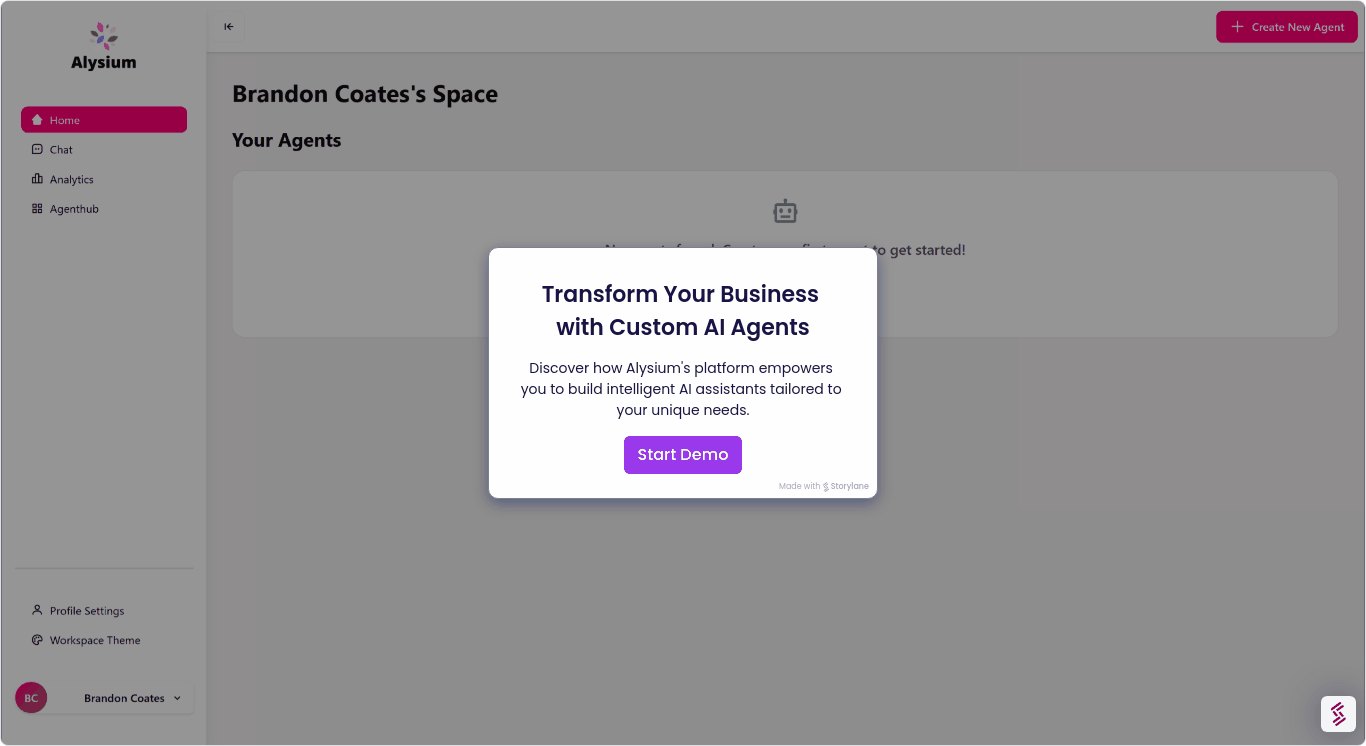This screenshot has height=746, width=1366.
Task: Expand the Brandon Coates account dropdown
Action: pyautogui.click(x=104, y=698)
